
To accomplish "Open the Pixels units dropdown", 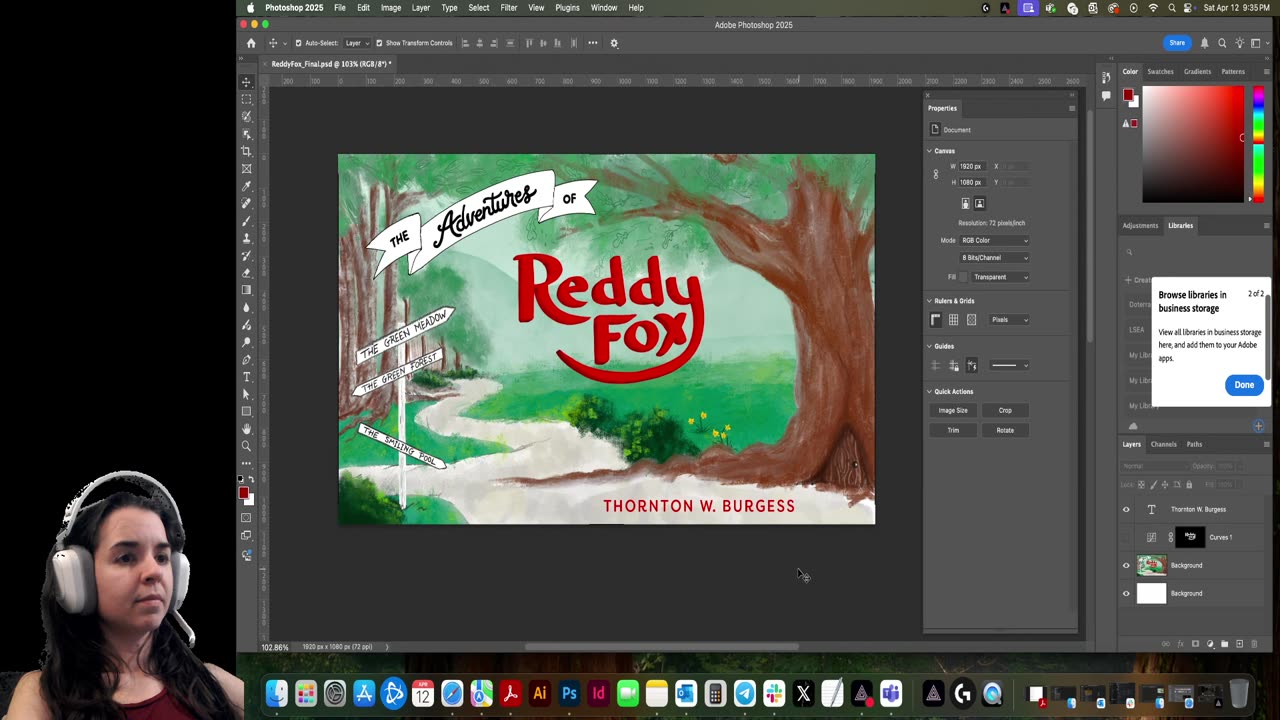I will pyautogui.click(x=1009, y=320).
